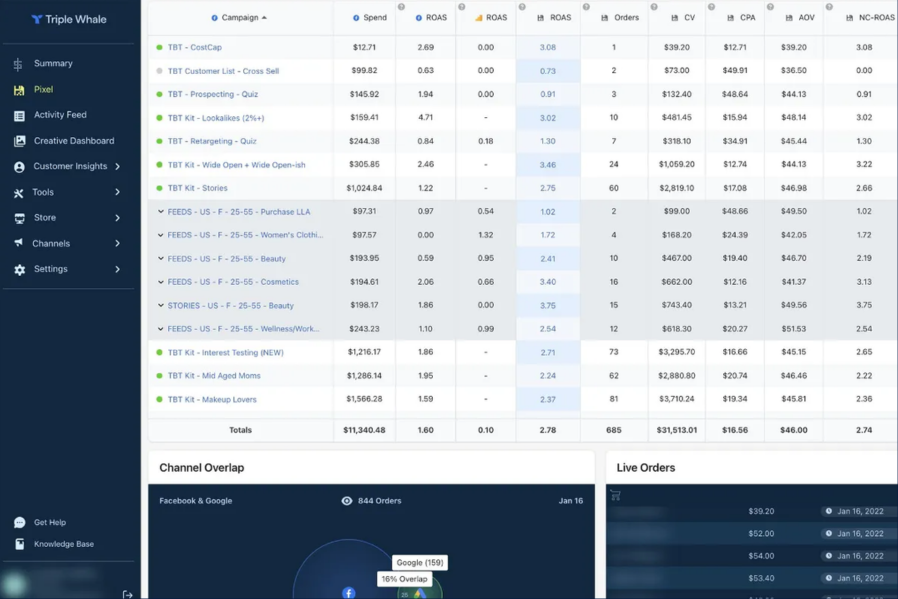The image size is (898, 599).
Task: Click the Live Orders cart icon
Action: tap(615, 495)
